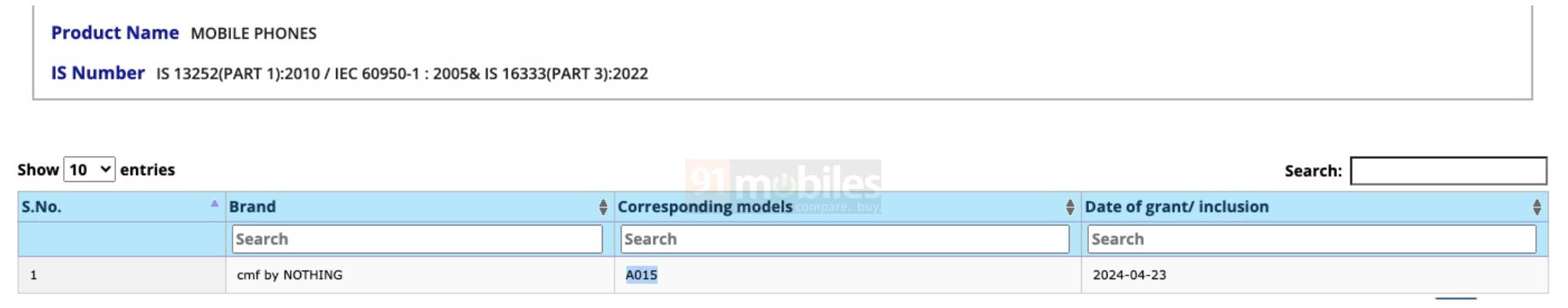Click Corresponding models sort arrows
Screen dimensions: 1568x308
1069,207
